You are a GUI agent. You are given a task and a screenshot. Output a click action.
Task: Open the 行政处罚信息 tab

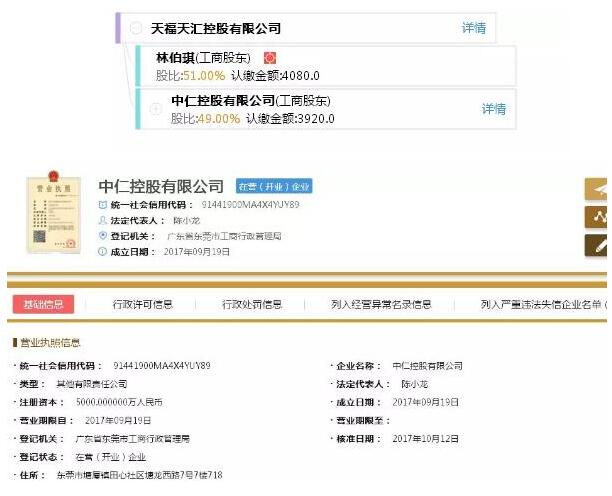coord(252,305)
